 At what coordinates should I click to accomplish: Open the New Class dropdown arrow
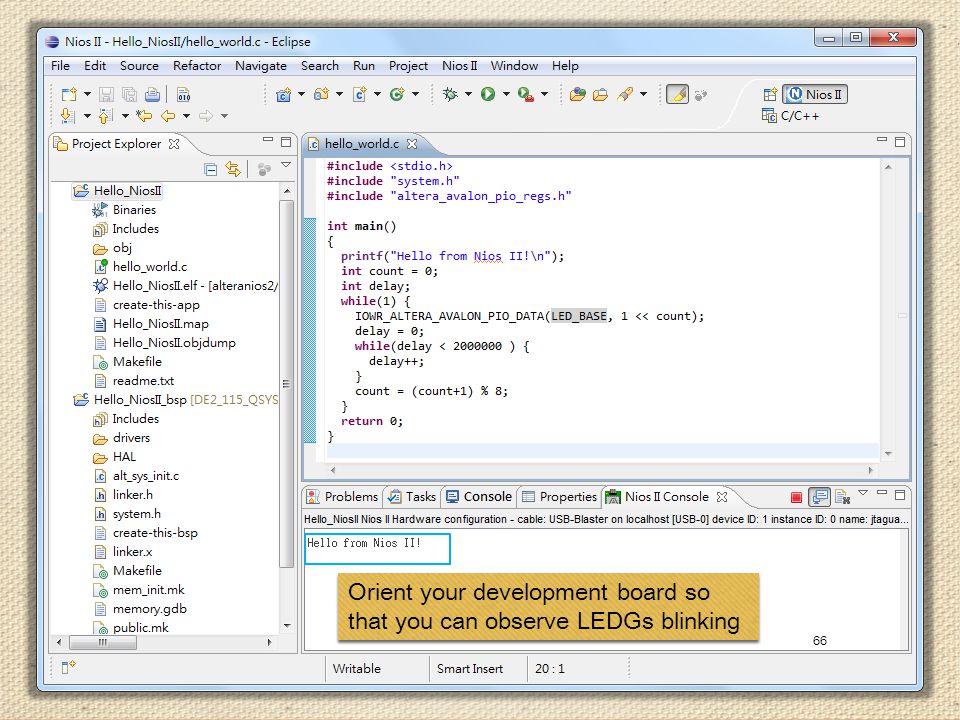click(x=415, y=94)
